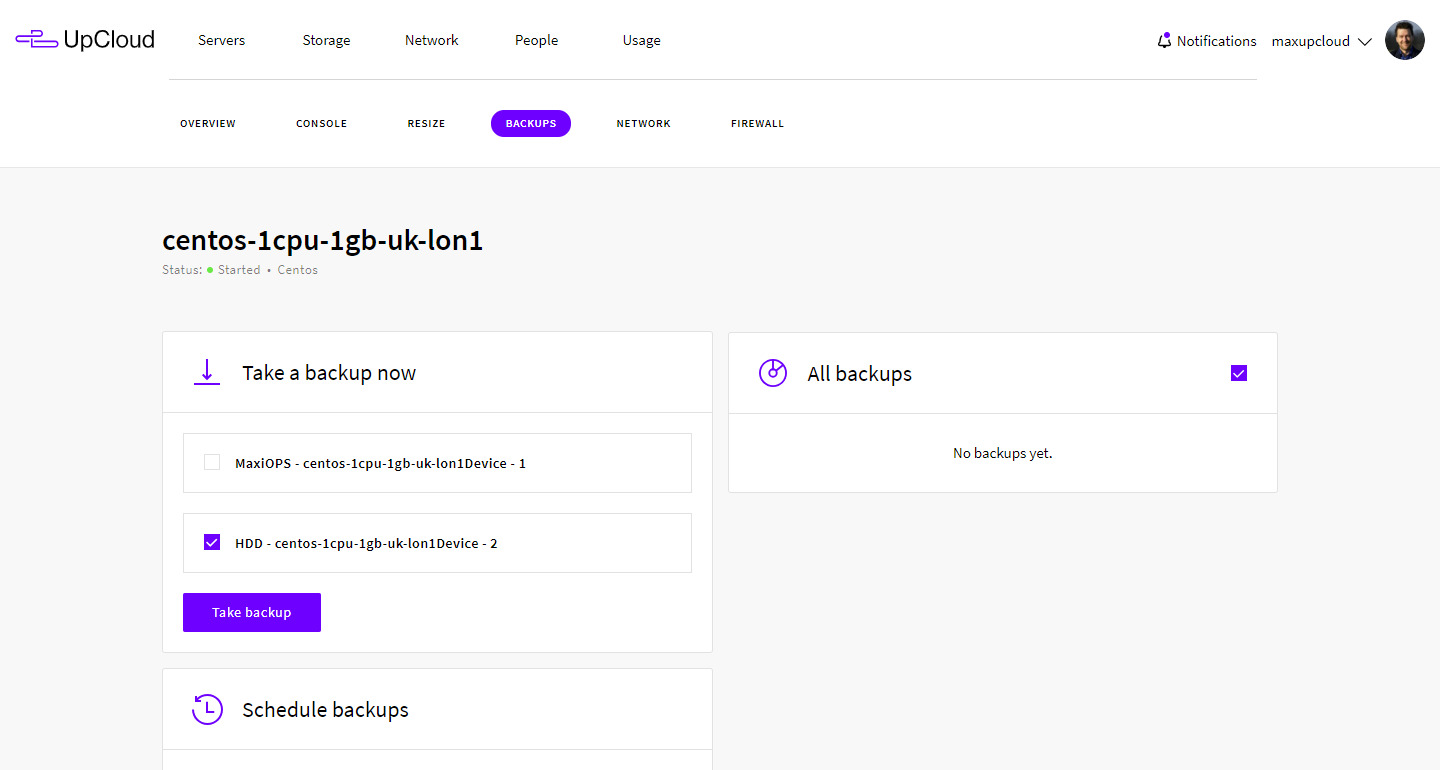Image resolution: width=1440 pixels, height=770 pixels.
Task: Switch to the Firewall tab
Action: (x=758, y=124)
